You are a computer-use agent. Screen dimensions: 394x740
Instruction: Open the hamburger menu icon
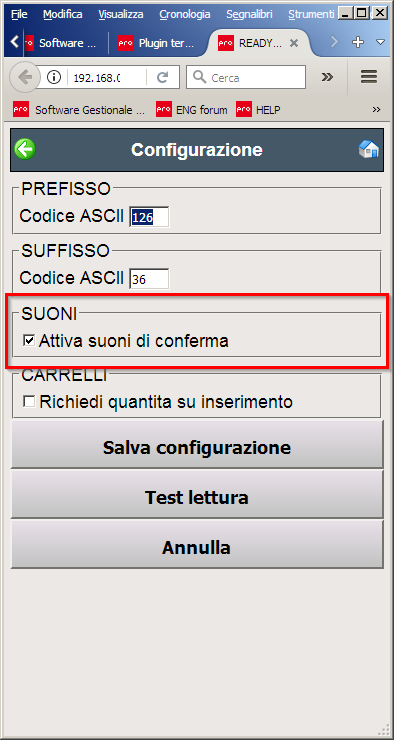(369, 76)
